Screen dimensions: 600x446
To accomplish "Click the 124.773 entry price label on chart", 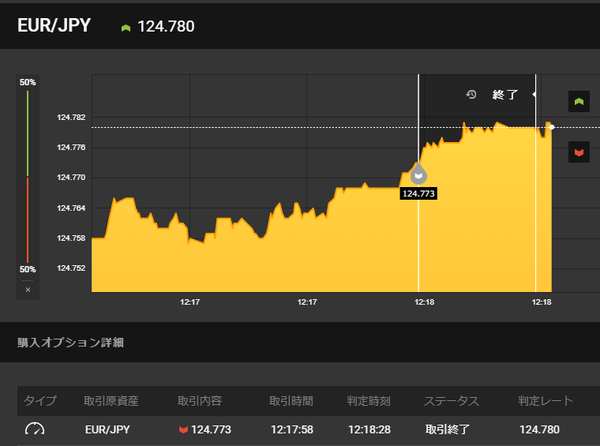I will click(419, 194).
